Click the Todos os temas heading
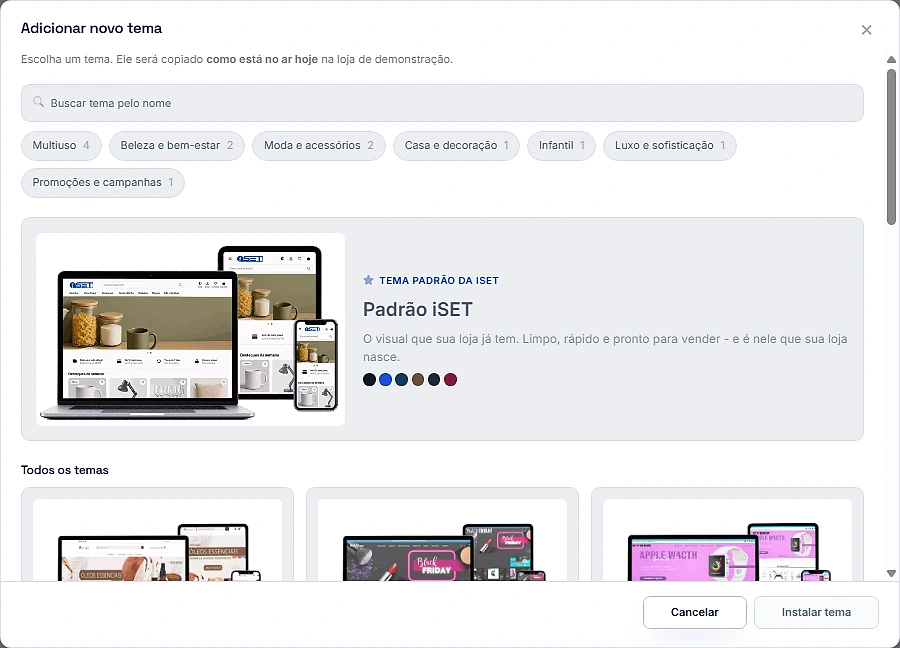 [x=65, y=470]
